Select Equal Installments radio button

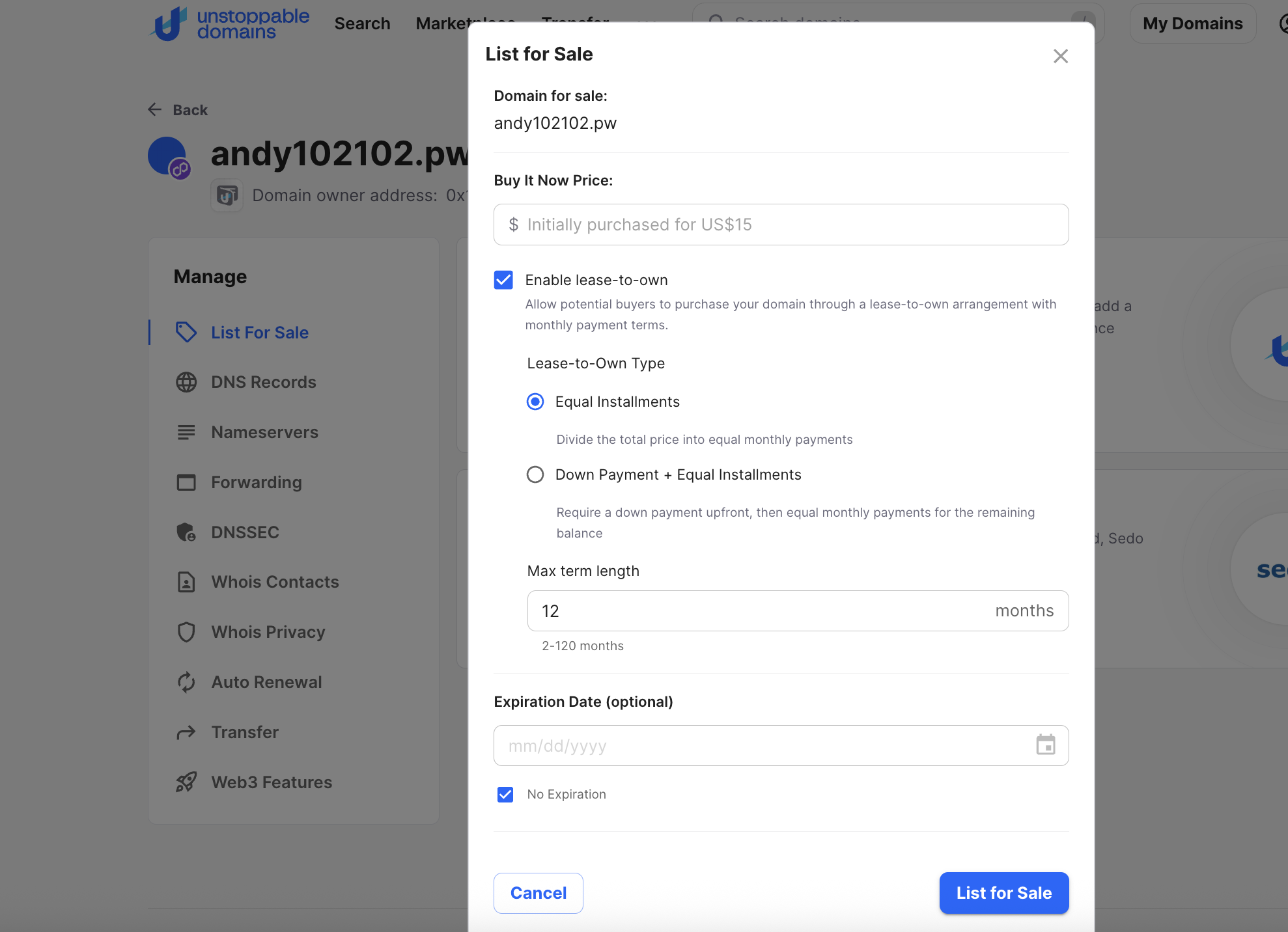(x=535, y=402)
